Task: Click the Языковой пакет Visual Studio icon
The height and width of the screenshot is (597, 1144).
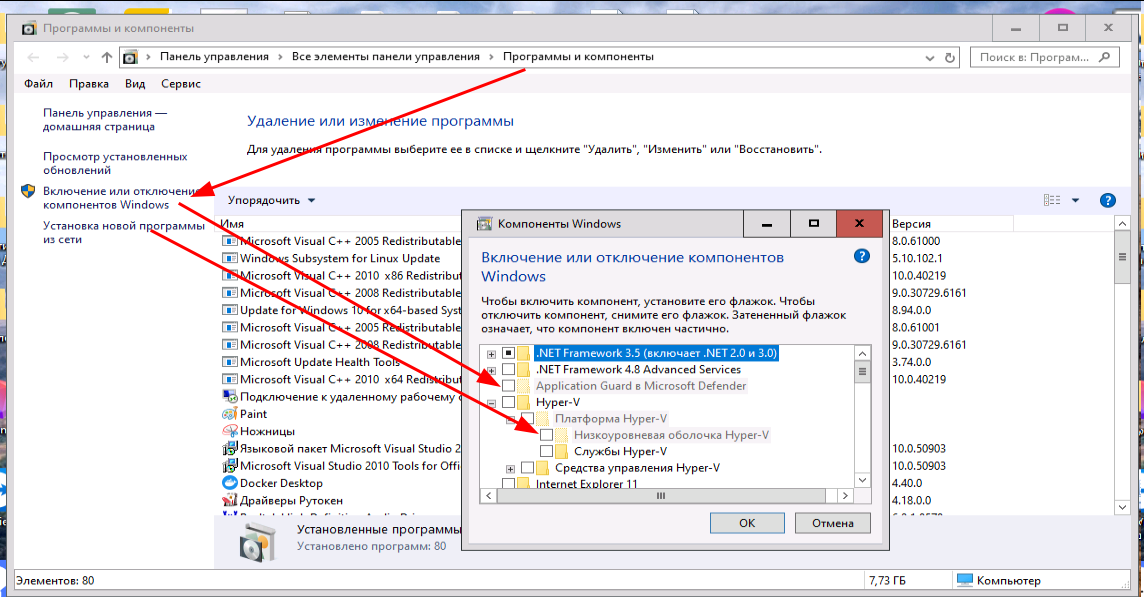Action: click(230, 448)
